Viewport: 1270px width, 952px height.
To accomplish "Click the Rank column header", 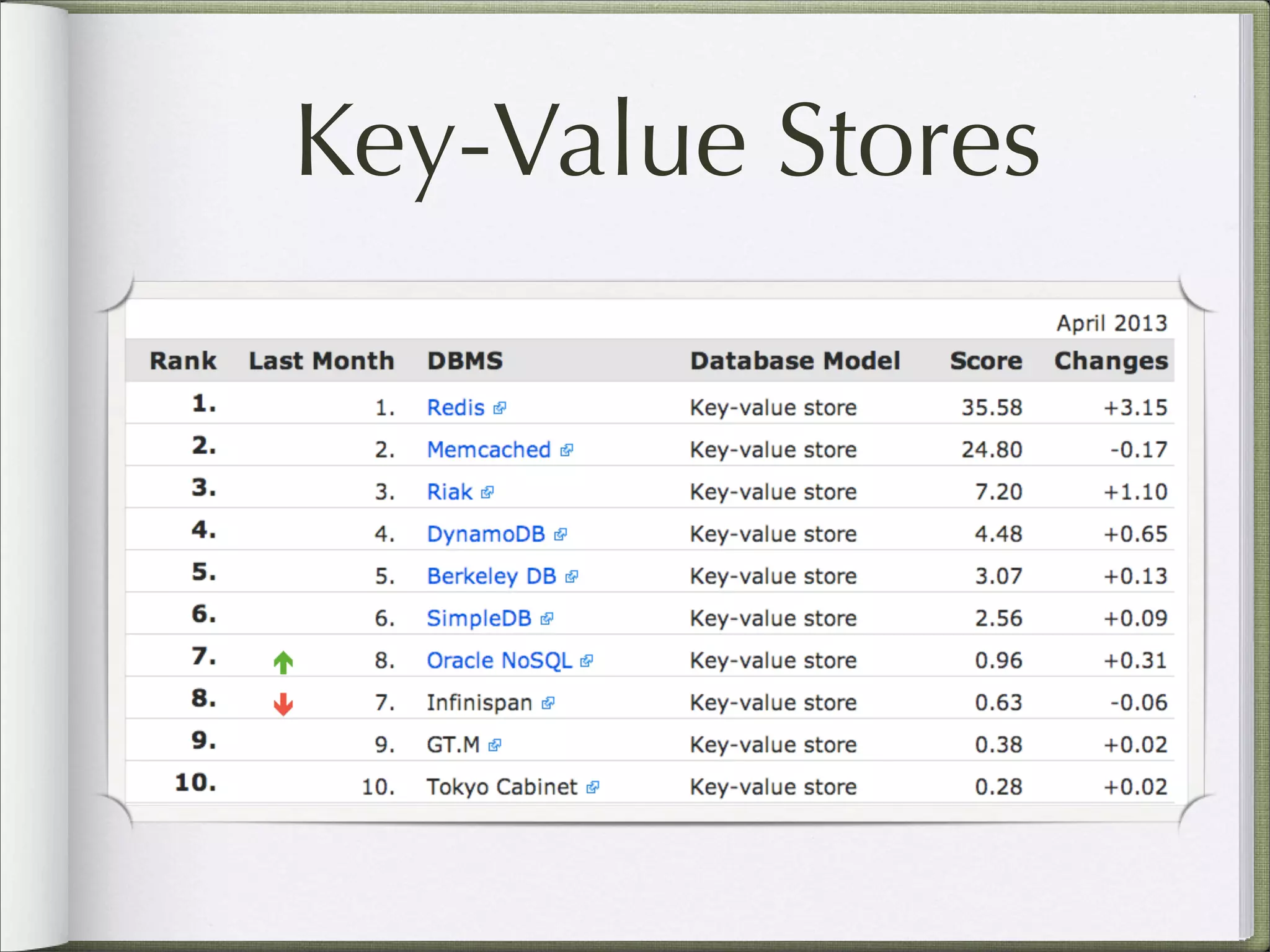I will pyautogui.click(x=183, y=361).
